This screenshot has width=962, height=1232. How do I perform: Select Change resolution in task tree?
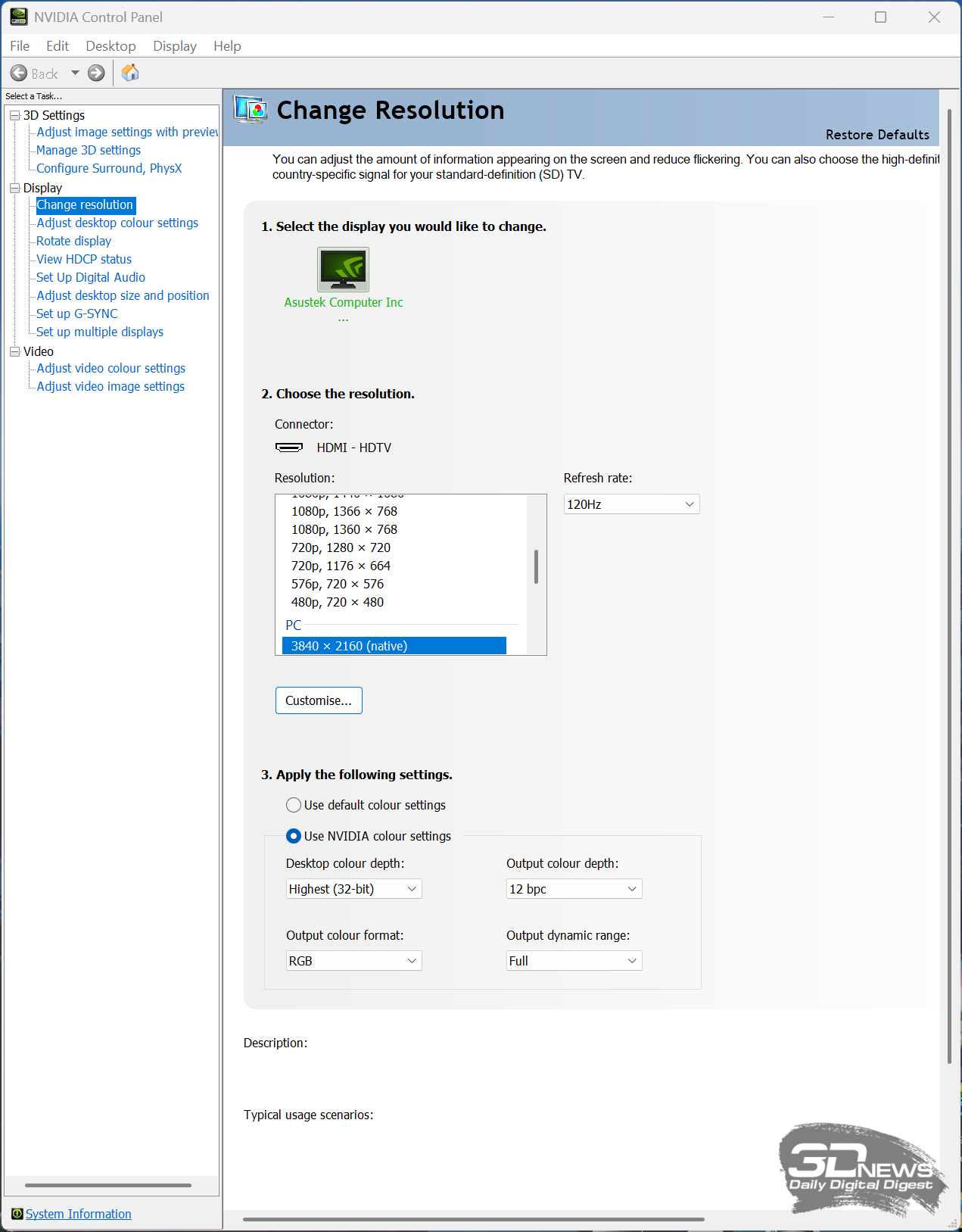click(x=86, y=204)
